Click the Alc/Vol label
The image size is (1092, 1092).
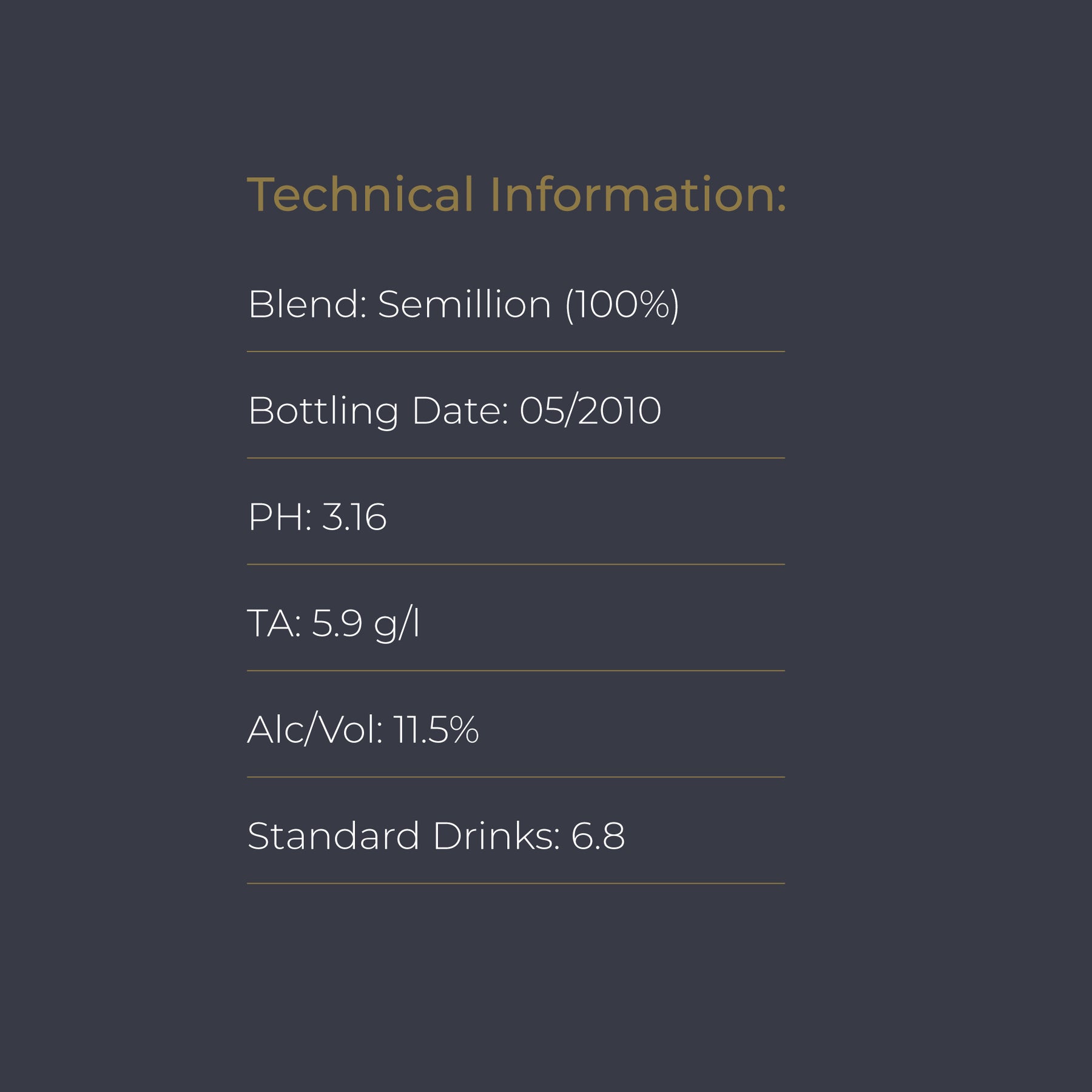click(x=315, y=730)
